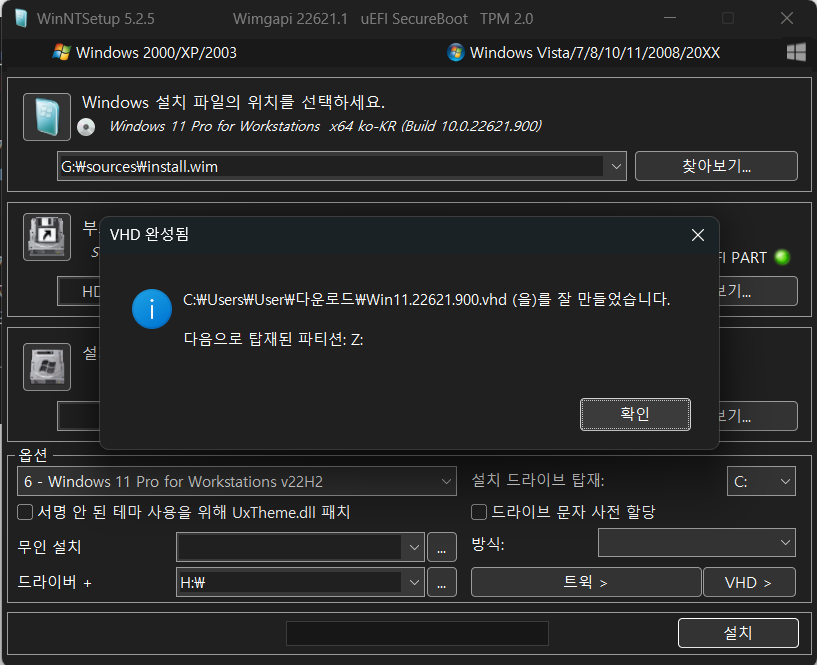Viewport: 817px width, 665px height.
Task: Click the installation drive hard disk icon
Action: coord(47,366)
